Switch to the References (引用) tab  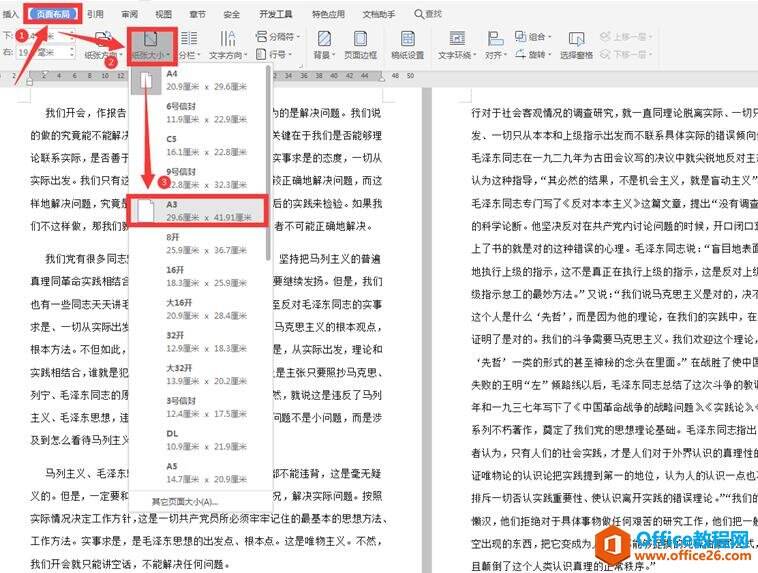coord(95,14)
